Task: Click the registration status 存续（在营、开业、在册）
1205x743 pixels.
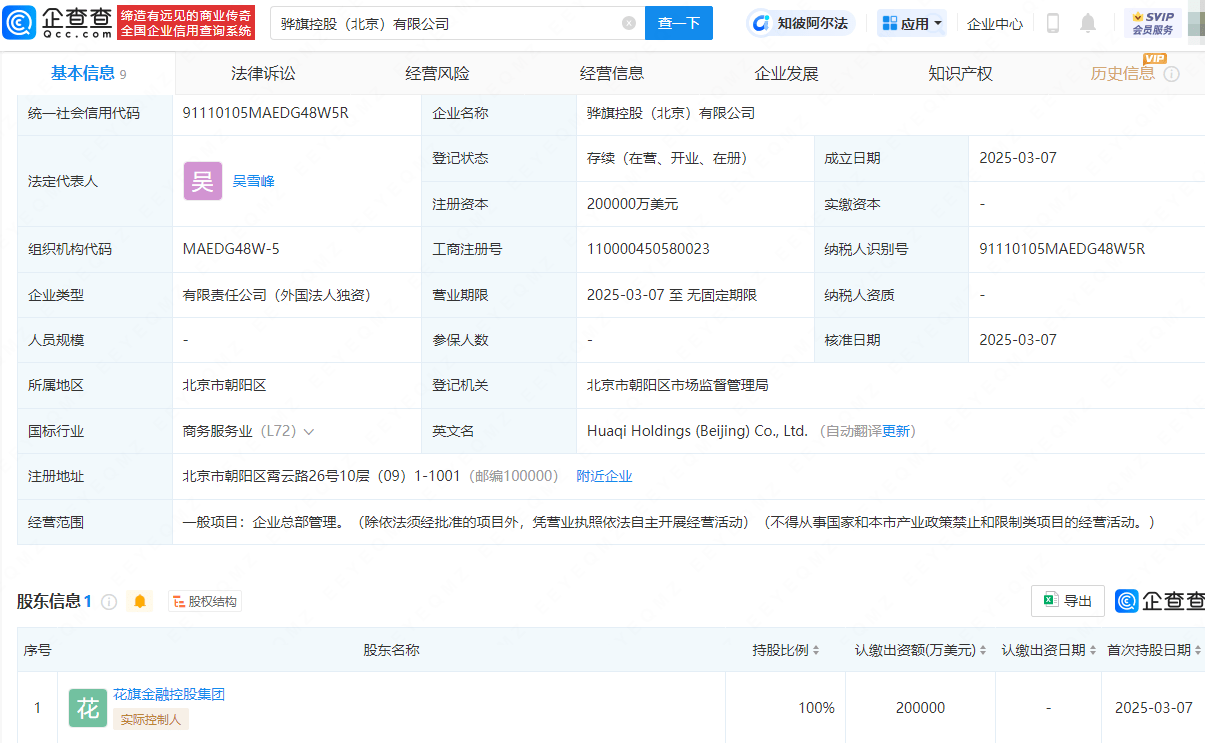Action: click(667, 158)
